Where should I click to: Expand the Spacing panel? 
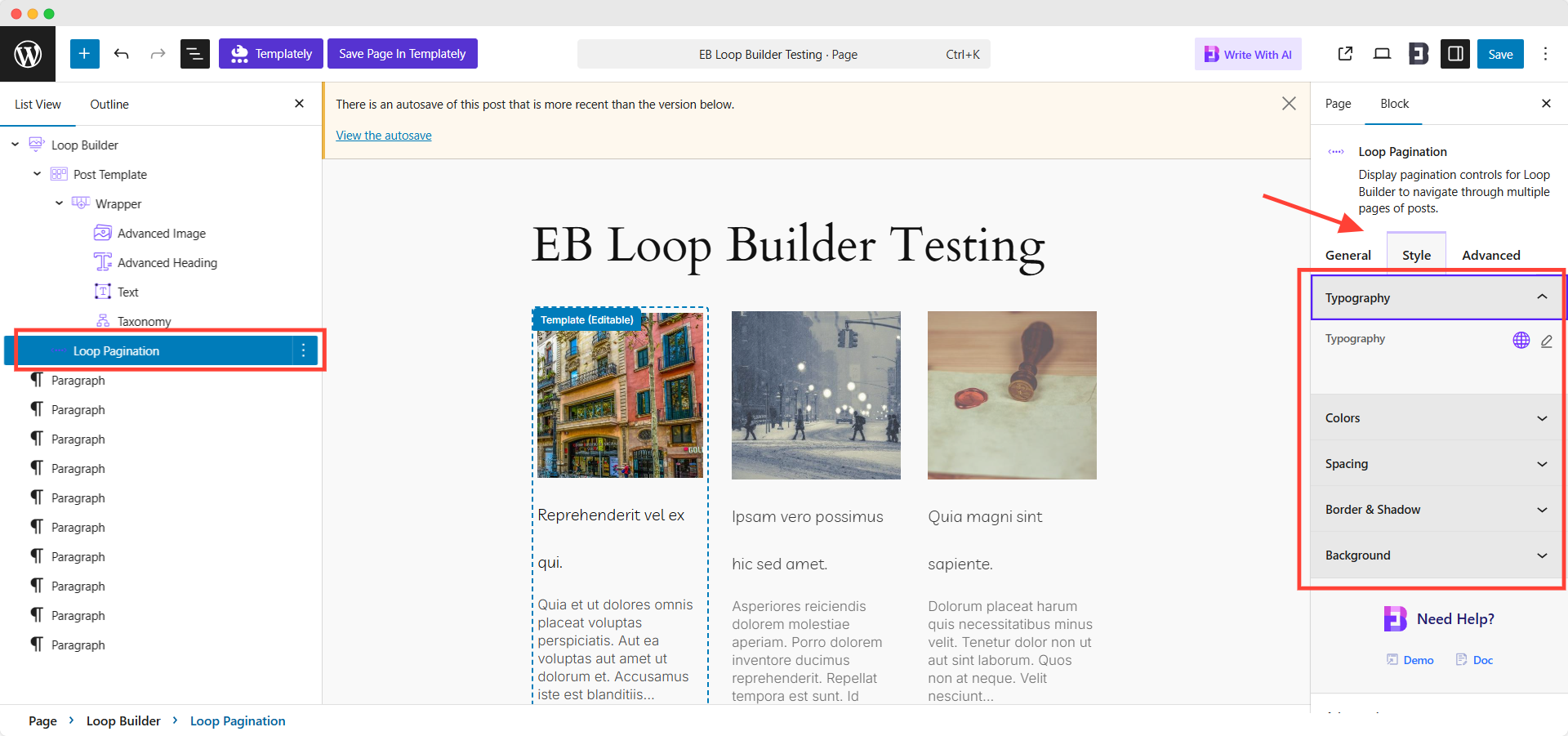tap(1437, 464)
